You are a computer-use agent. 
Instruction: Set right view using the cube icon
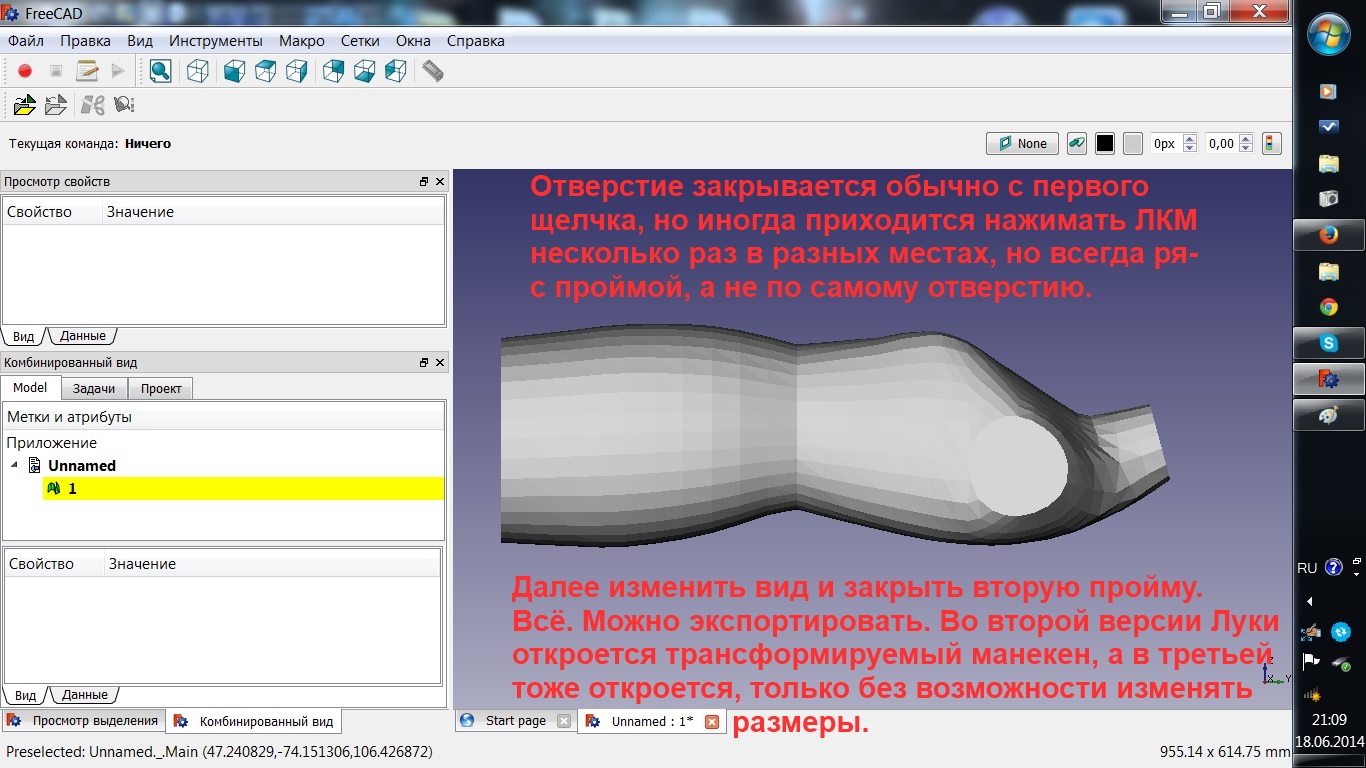[296, 71]
